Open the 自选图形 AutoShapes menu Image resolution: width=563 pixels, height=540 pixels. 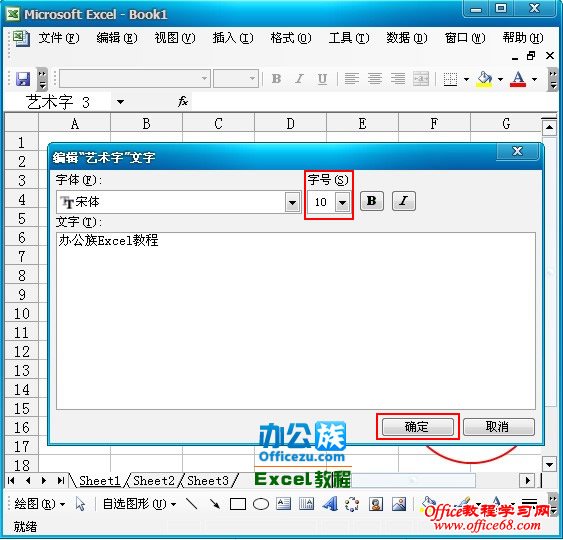[139, 504]
